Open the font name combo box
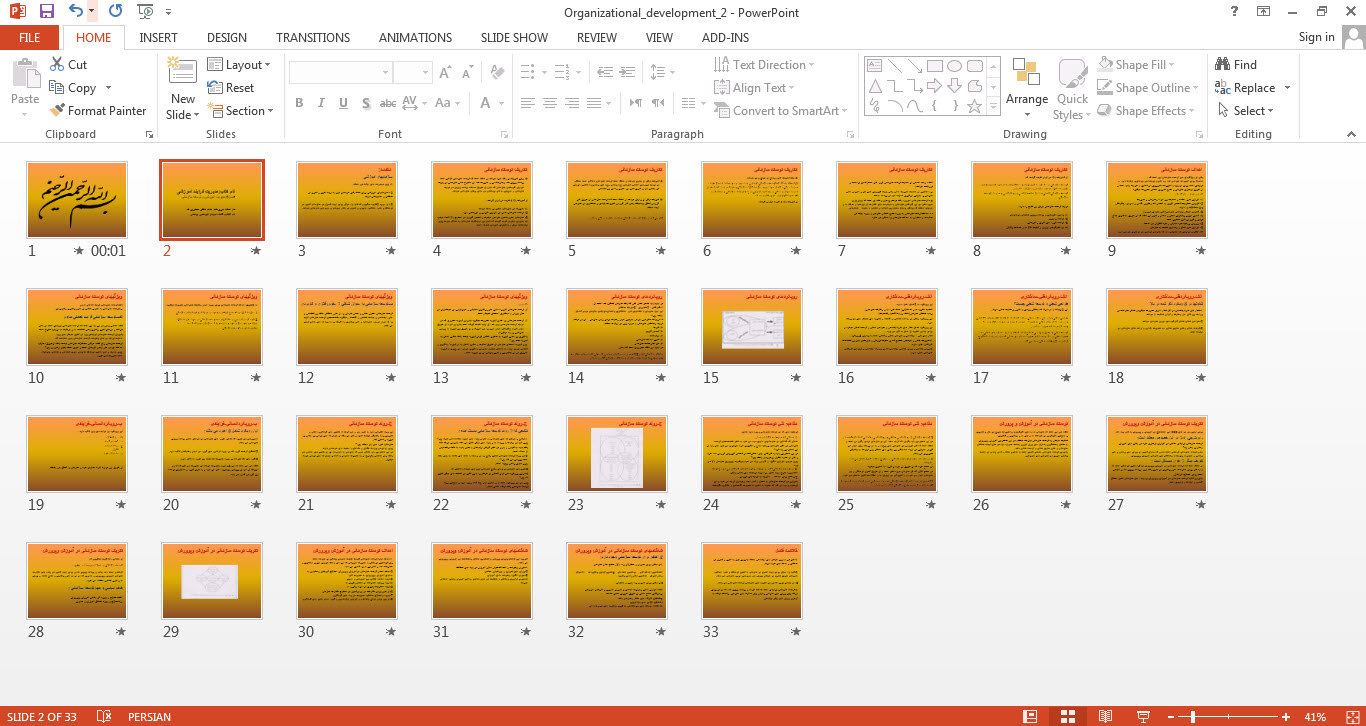Screen dimensions: 1366x726 (x=340, y=73)
